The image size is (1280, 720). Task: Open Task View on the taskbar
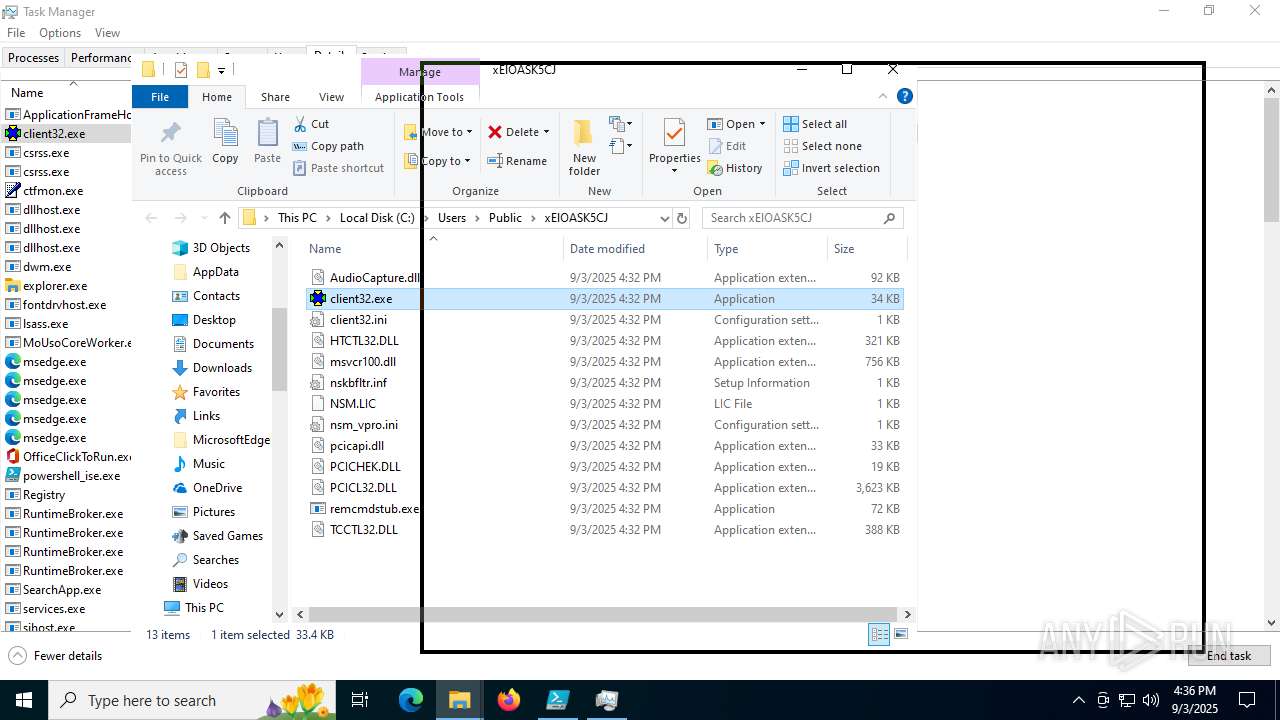tap(361, 700)
